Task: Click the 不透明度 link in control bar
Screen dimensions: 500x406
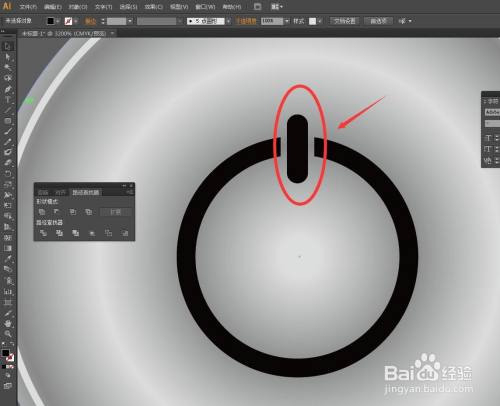Action: (246, 21)
